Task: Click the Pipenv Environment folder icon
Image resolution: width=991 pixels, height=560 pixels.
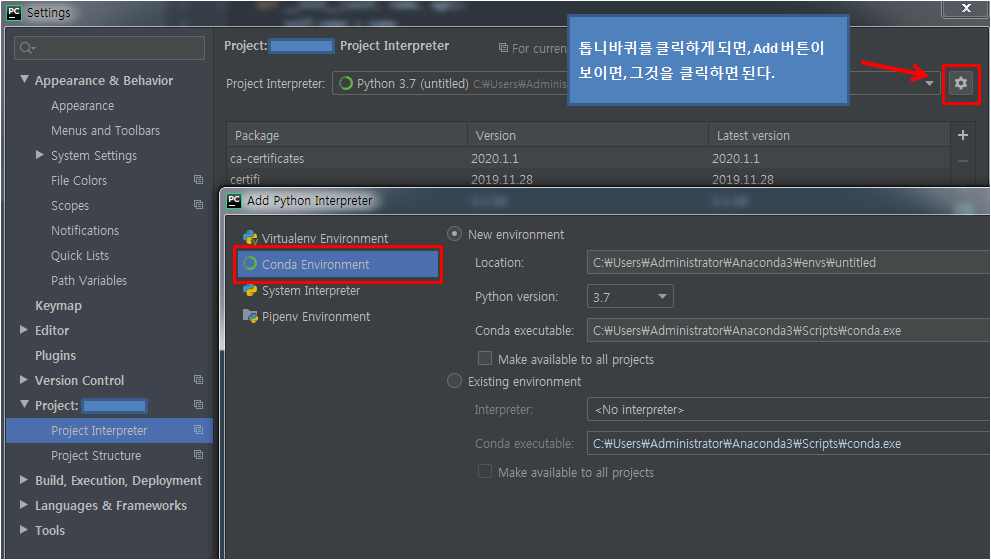Action: tap(250, 316)
